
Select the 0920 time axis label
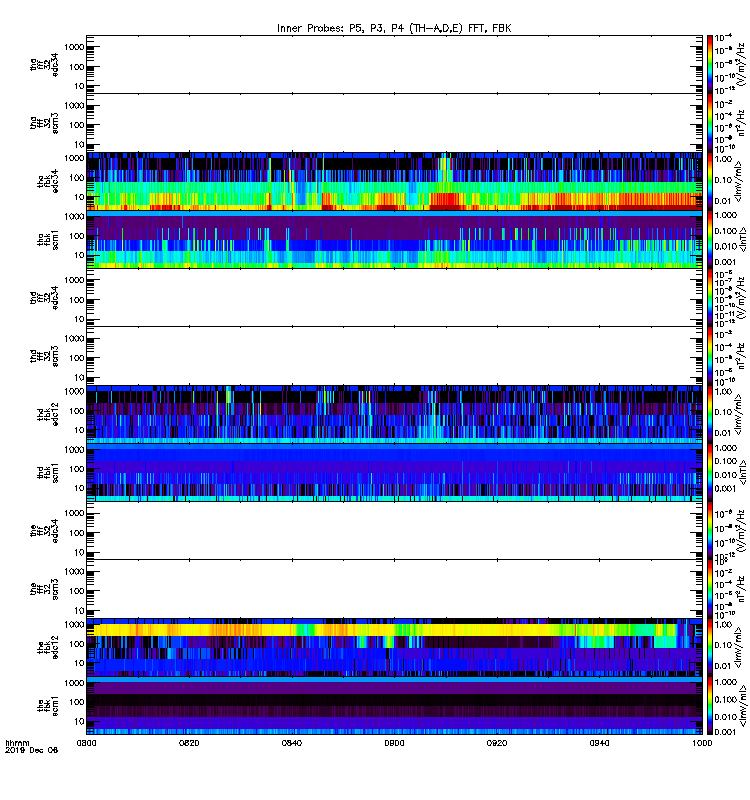(x=497, y=743)
